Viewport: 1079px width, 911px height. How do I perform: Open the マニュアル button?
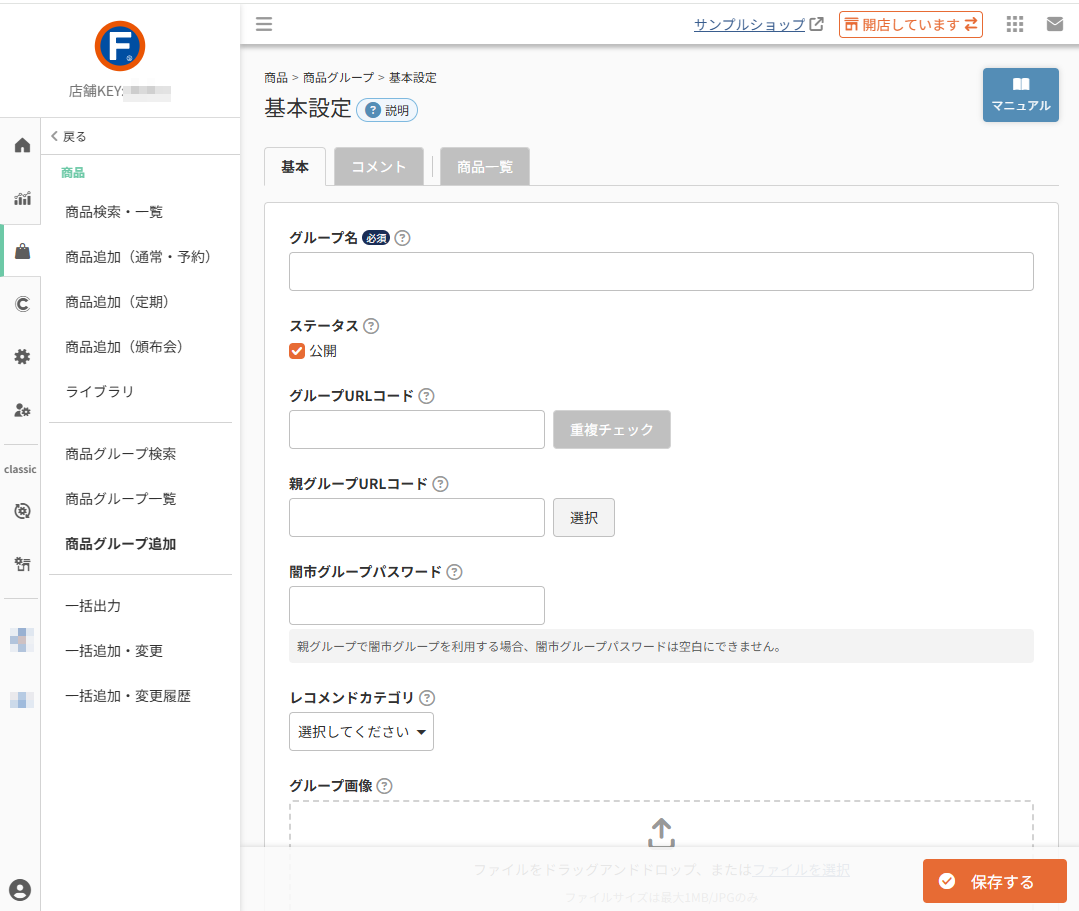[x=1021, y=95]
